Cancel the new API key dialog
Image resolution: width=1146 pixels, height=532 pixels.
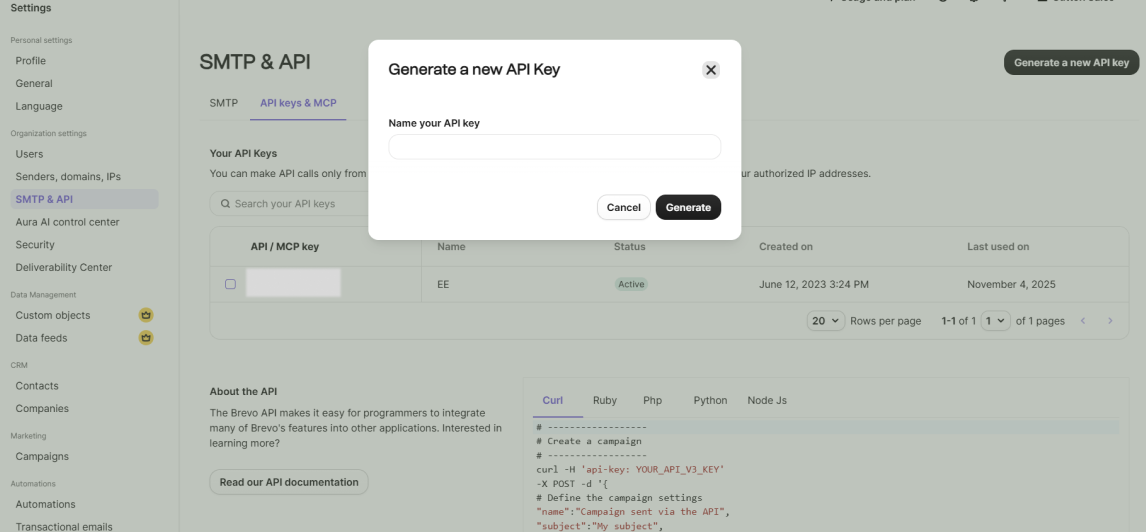pos(623,207)
